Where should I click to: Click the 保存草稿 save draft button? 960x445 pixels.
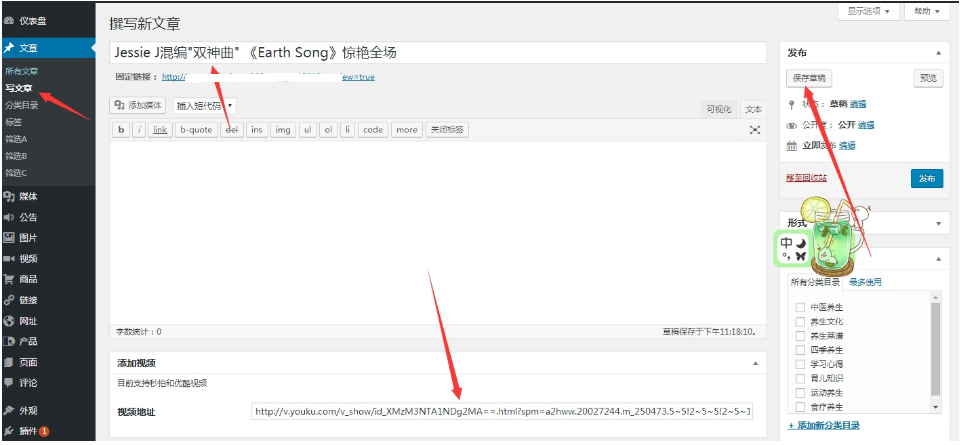[809, 78]
